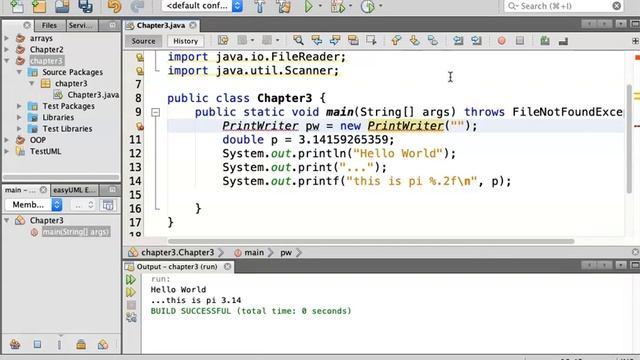Open the default configuration dropdown
The image size is (640, 360).
(202, 6)
